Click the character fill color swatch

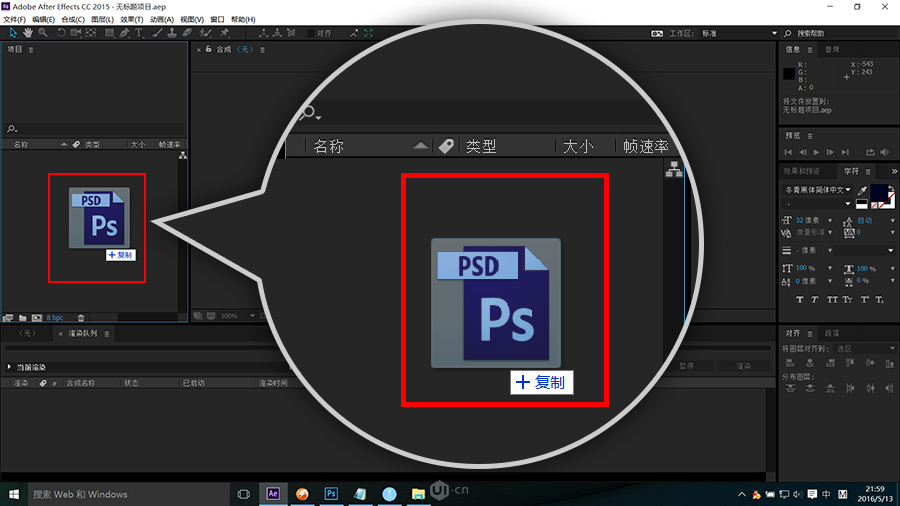coord(878,193)
